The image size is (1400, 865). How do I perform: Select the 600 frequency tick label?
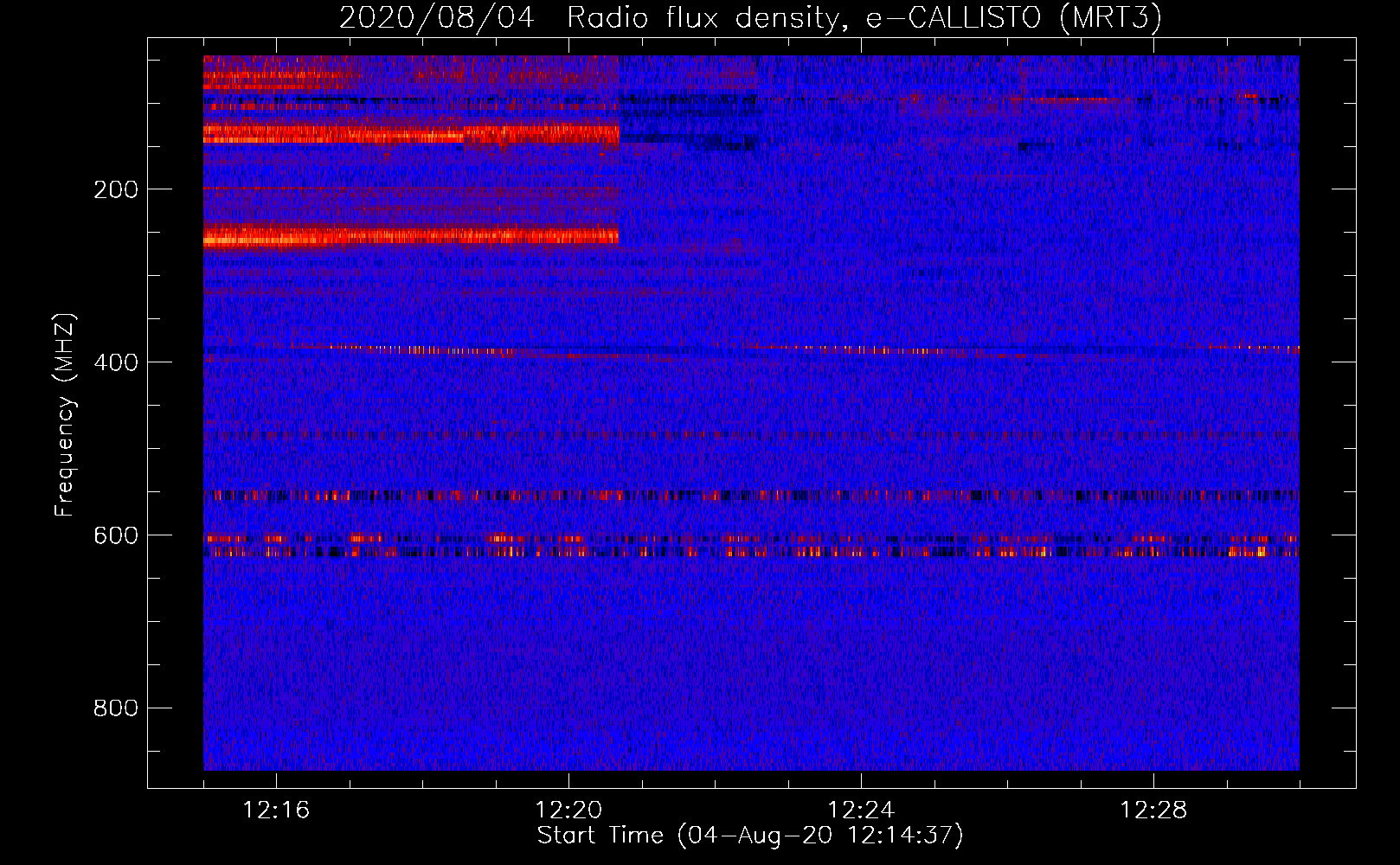coord(116,535)
